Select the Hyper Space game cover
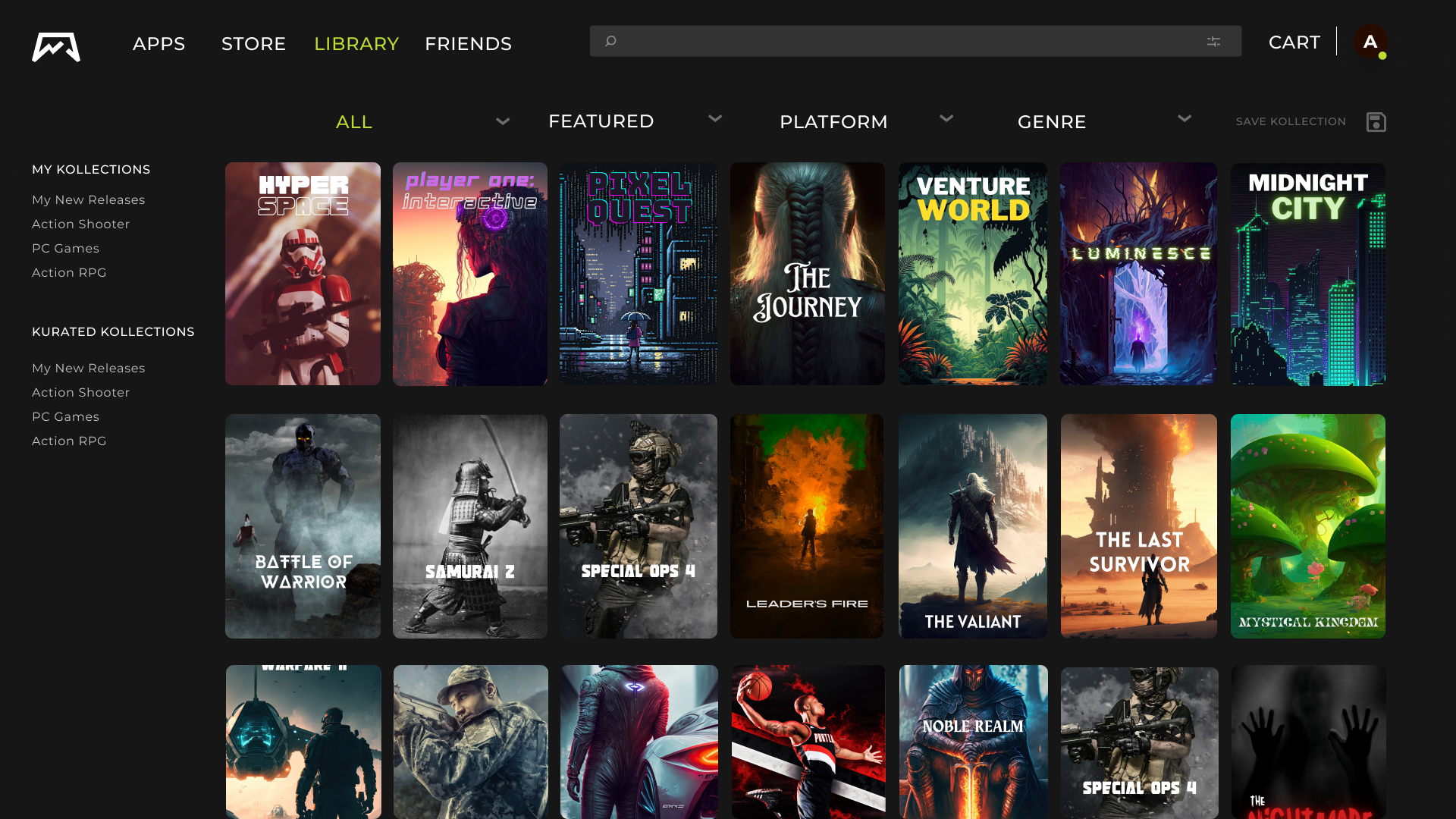This screenshot has width=1456, height=819. point(303,274)
